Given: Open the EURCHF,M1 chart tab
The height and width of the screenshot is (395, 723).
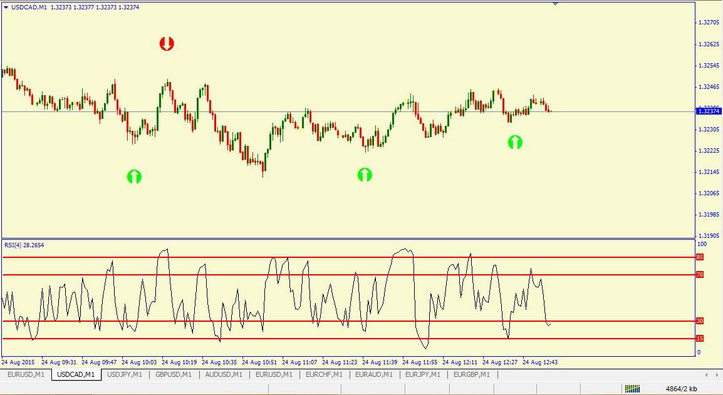Looking at the screenshot, I should point(324,375).
